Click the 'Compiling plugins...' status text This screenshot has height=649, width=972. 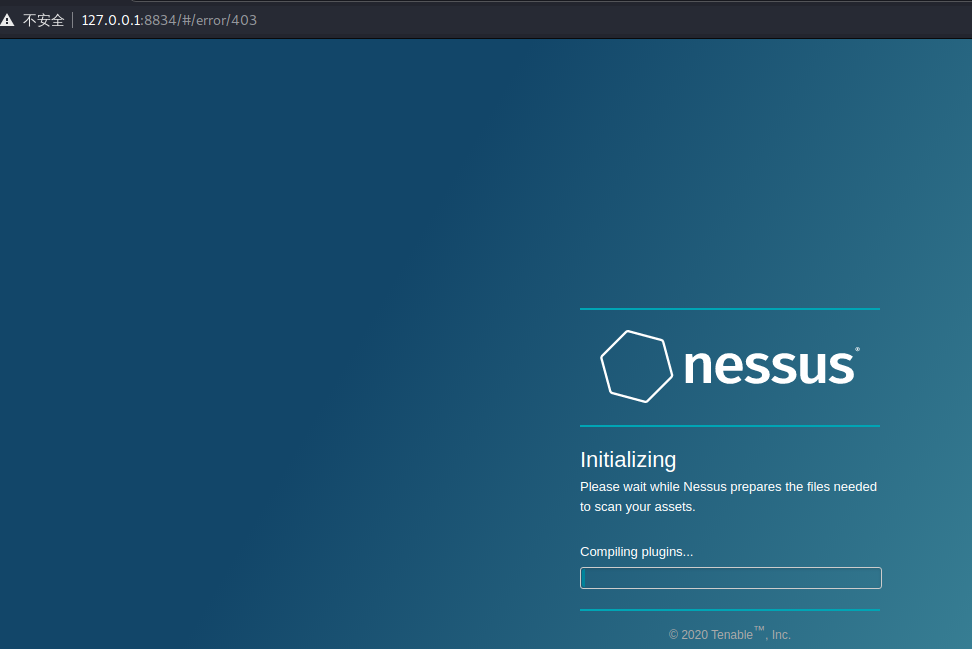pyautogui.click(x=637, y=552)
